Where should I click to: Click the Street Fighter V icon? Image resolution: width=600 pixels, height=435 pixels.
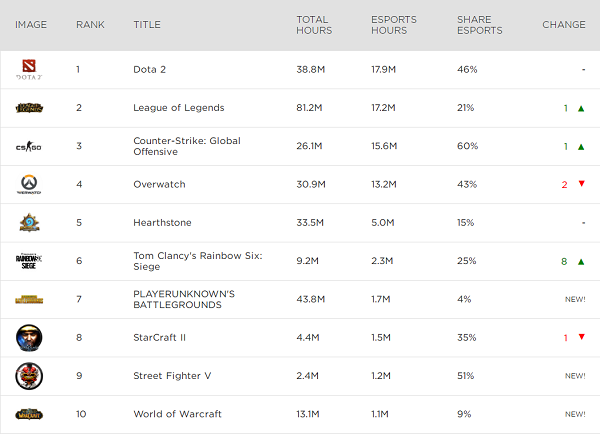coord(29,376)
